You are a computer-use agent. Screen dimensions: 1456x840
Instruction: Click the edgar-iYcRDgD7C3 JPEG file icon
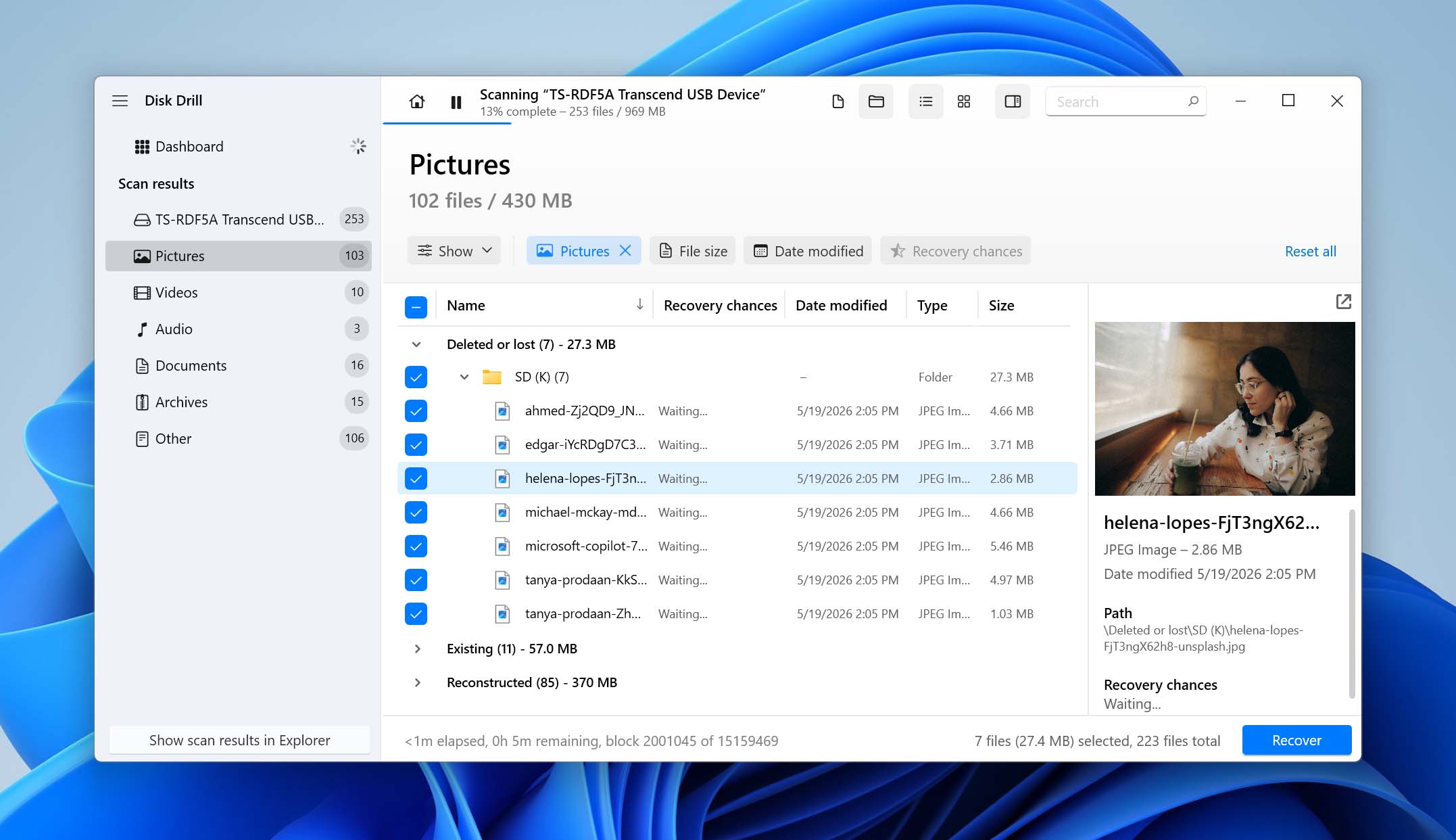502,445
